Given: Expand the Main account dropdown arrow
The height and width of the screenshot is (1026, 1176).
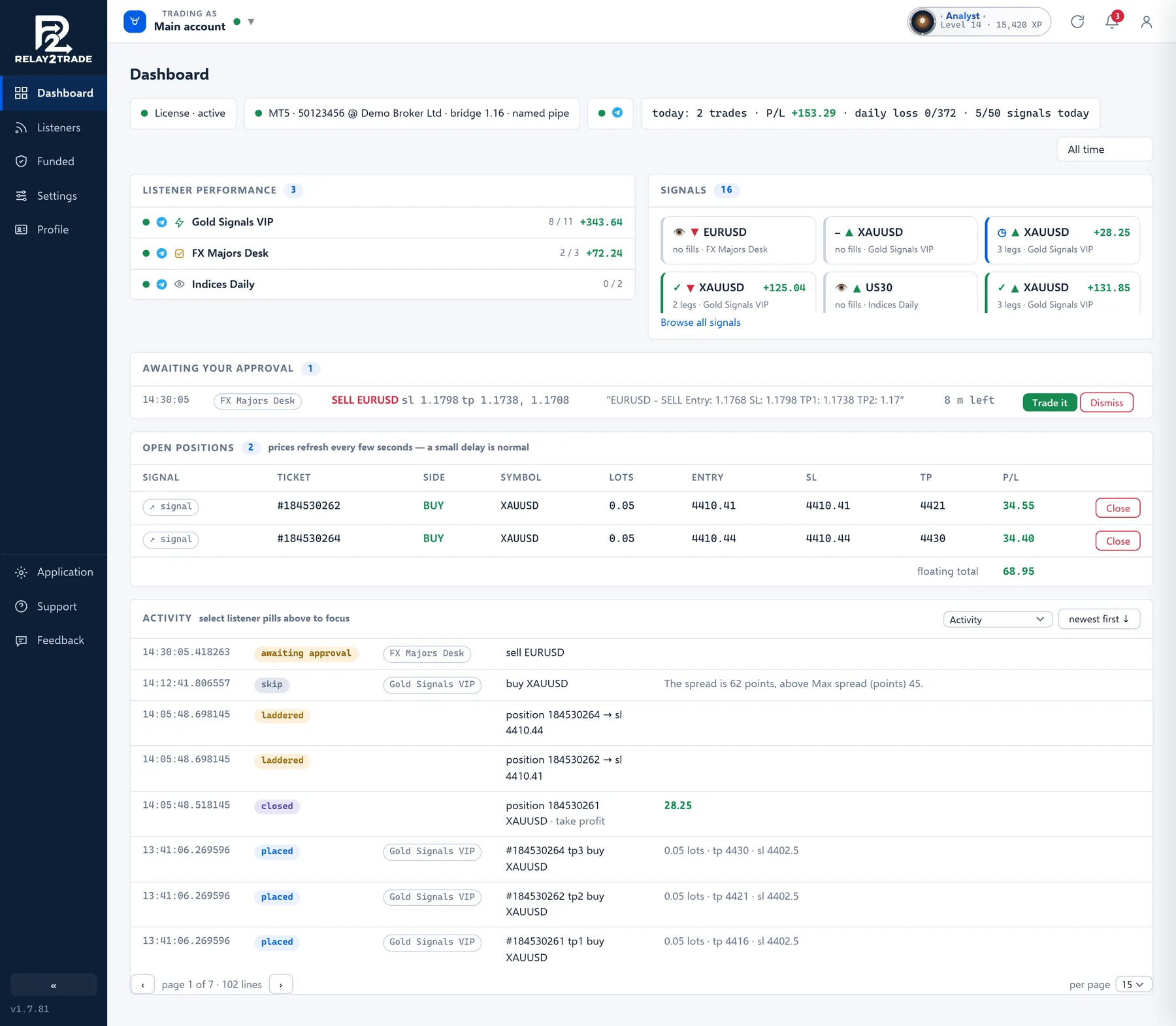Looking at the screenshot, I should pyautogui.click(x=251, y=22).
